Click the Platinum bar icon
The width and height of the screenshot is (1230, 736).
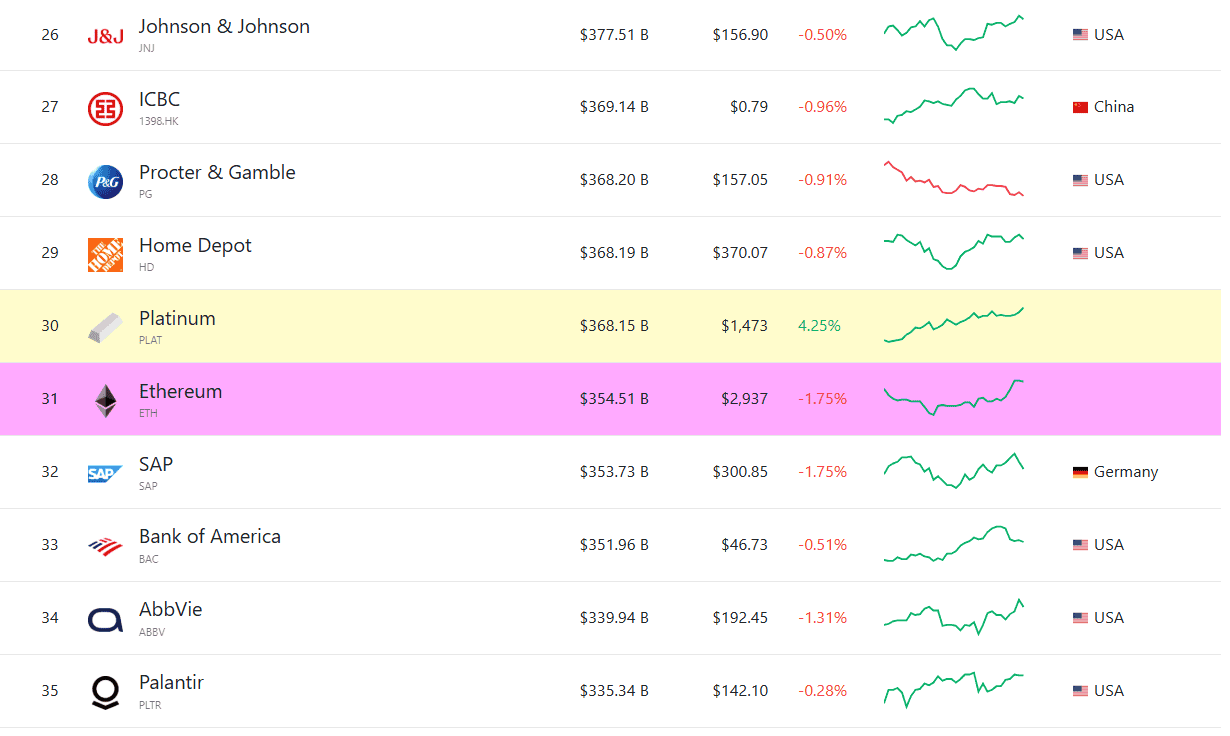[x=105, y=327]
